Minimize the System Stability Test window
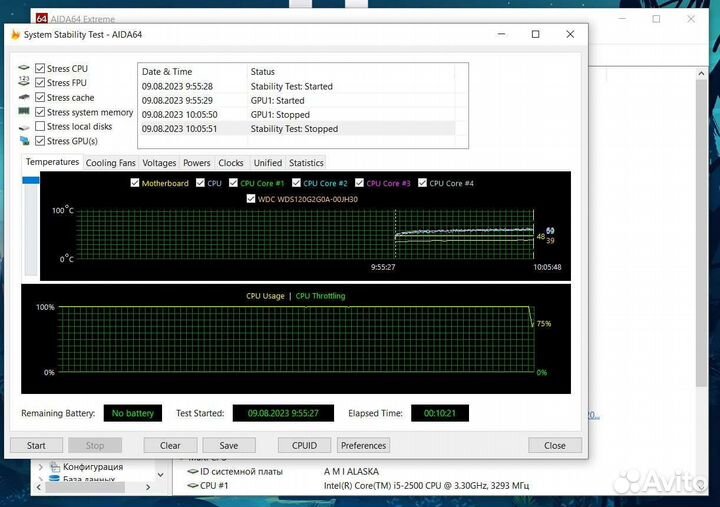 pos(501,34)
